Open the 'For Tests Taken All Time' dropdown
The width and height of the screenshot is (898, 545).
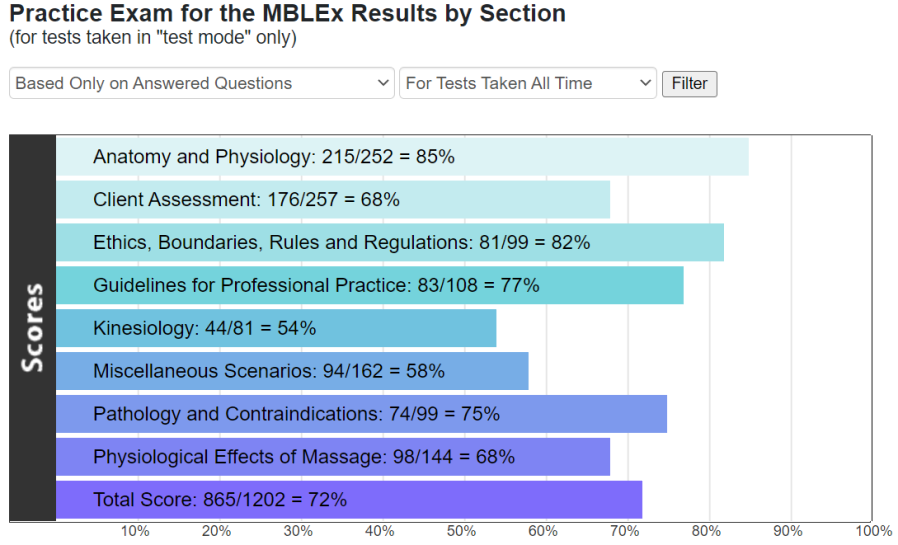527,83
